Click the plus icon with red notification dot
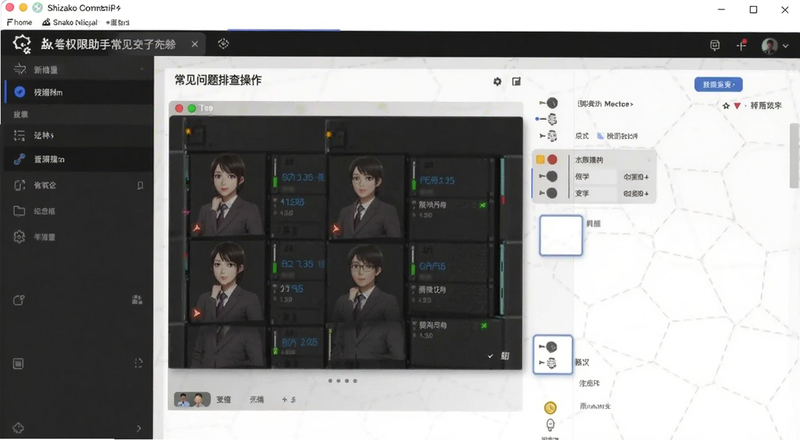This screenshot has height=440, width=800. (x=741, y=45)
